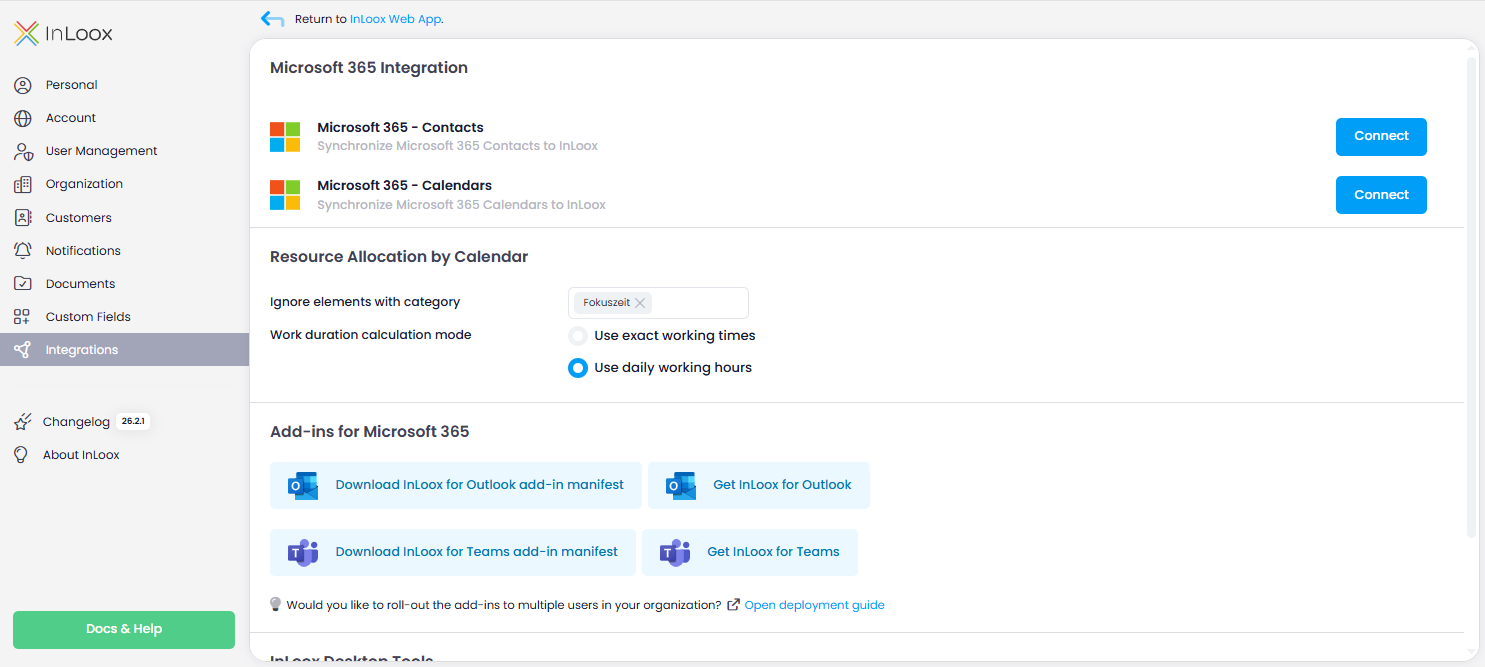The height and width of the screenshot is (667, 1485).
Task: Click the Changelog sparkle icon
Action: tap(22, 422)
